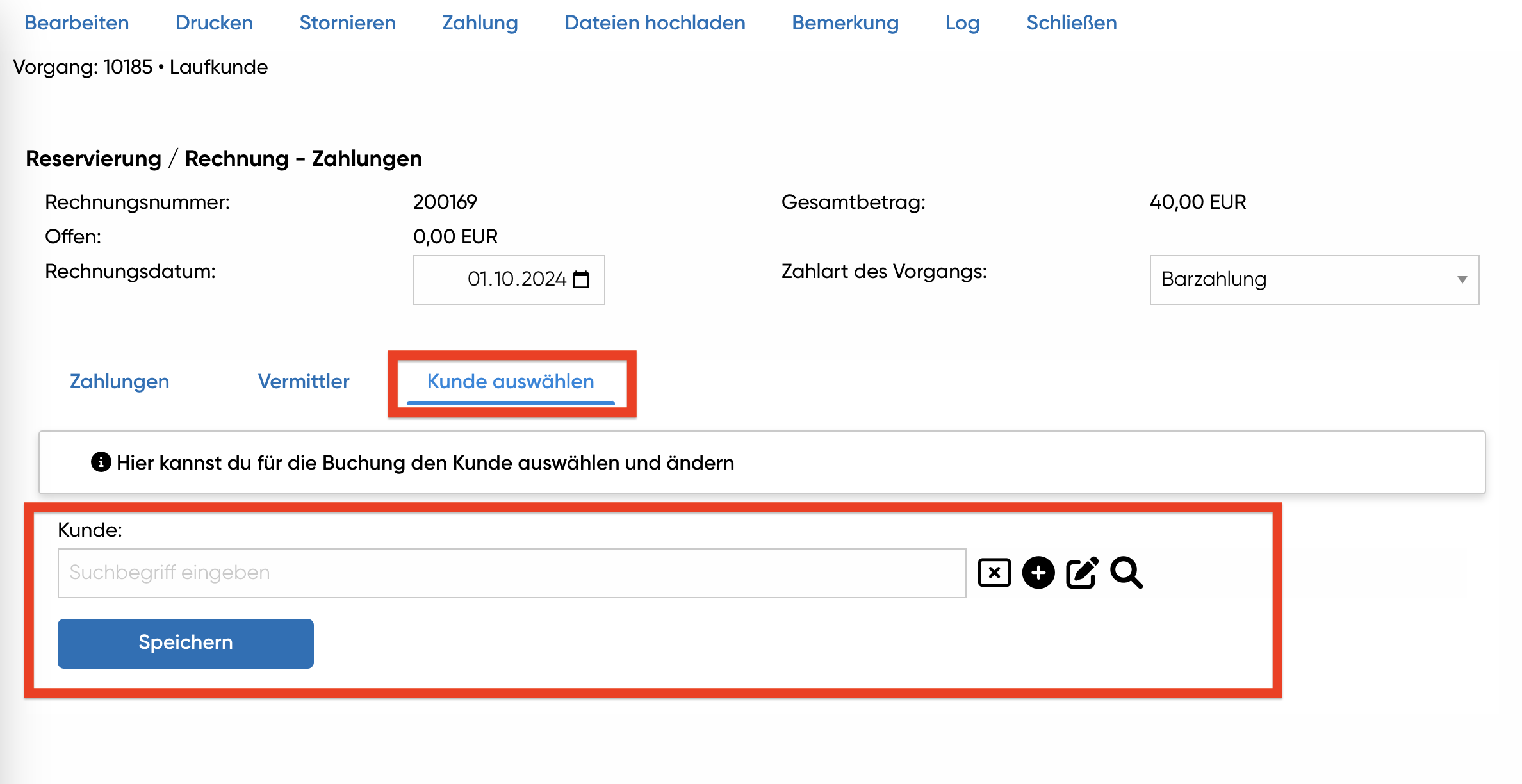Viewport: 1522px width, 784px height.
Task: Click the invoice number 200169
Action: [445, 202]
